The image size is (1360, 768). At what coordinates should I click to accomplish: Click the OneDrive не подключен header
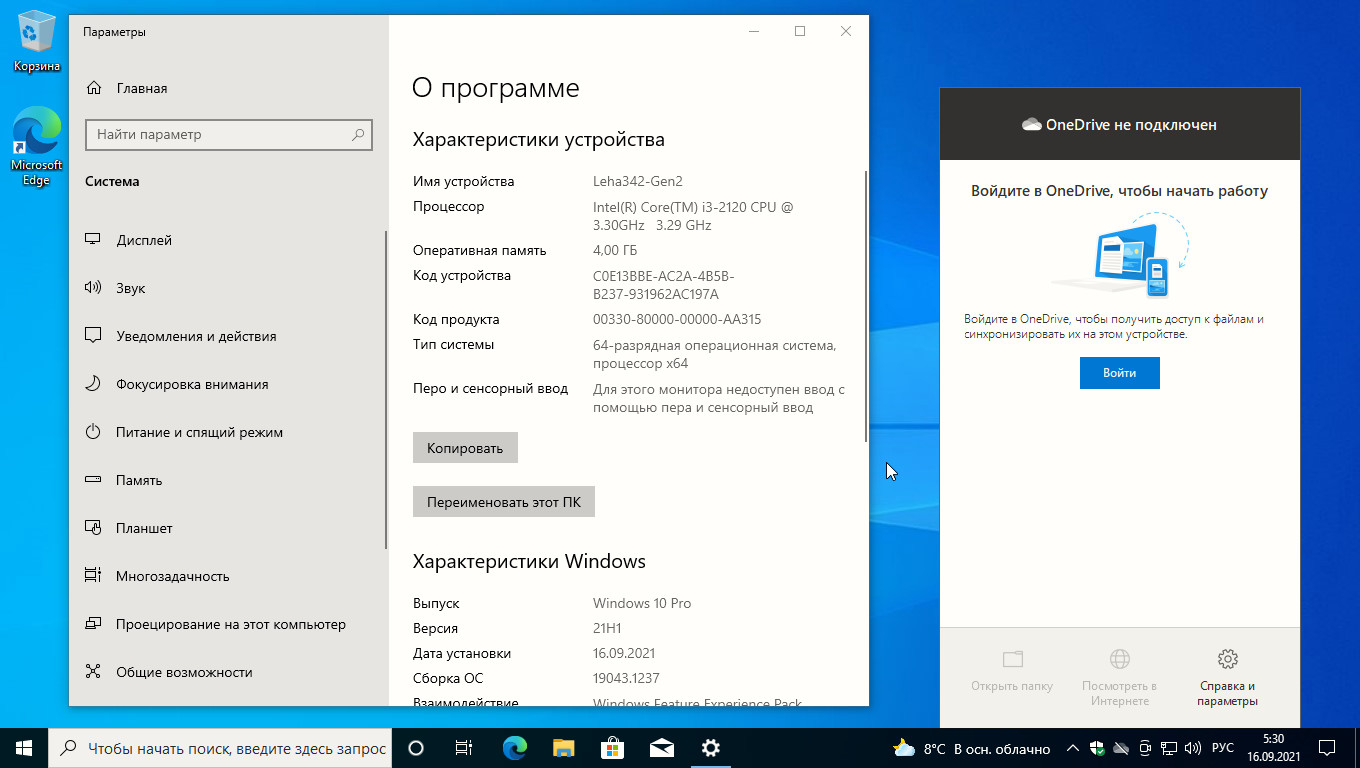point(1120,125)
